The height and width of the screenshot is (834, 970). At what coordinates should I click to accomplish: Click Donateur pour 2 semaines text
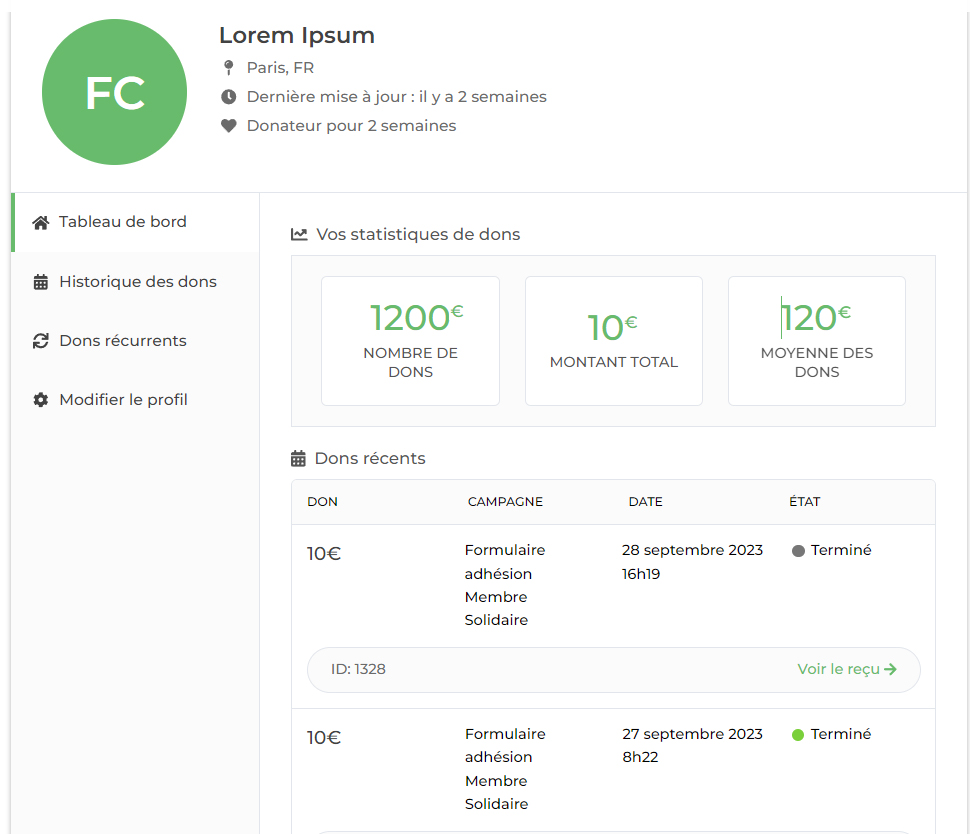[x=351, y=126]
